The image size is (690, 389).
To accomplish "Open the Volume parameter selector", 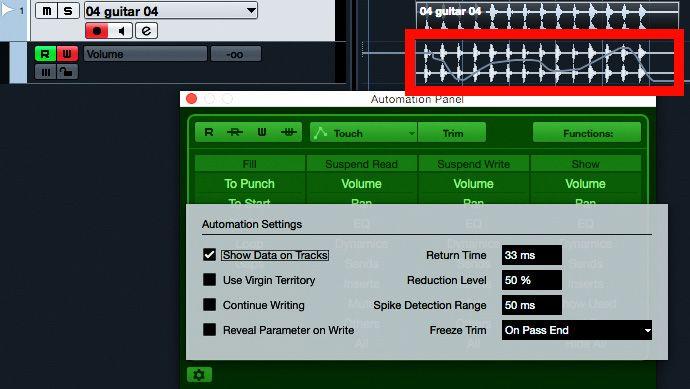I will pyautogui.click(x=145, y=54).
